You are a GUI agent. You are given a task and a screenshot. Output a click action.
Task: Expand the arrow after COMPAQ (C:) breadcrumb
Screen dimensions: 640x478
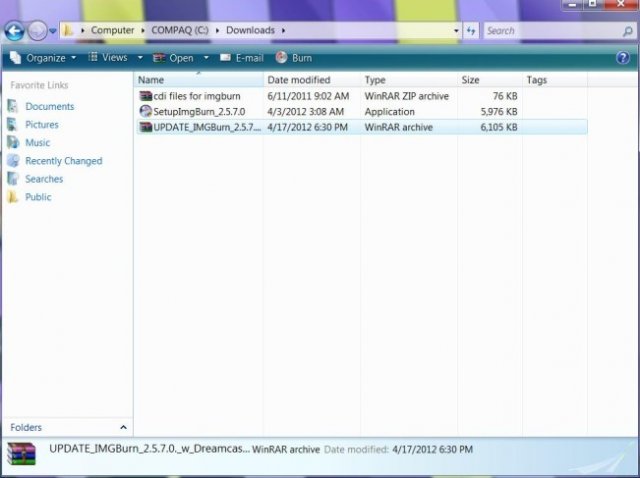(218, 31)
